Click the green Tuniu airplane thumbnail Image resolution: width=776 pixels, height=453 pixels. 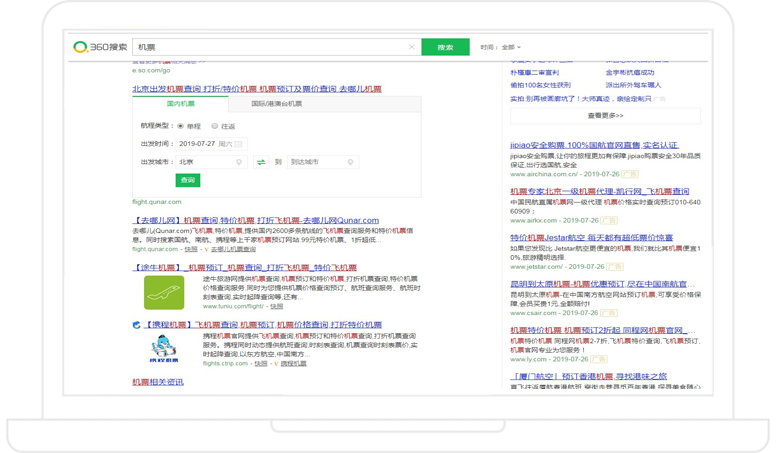coord(164,292)
